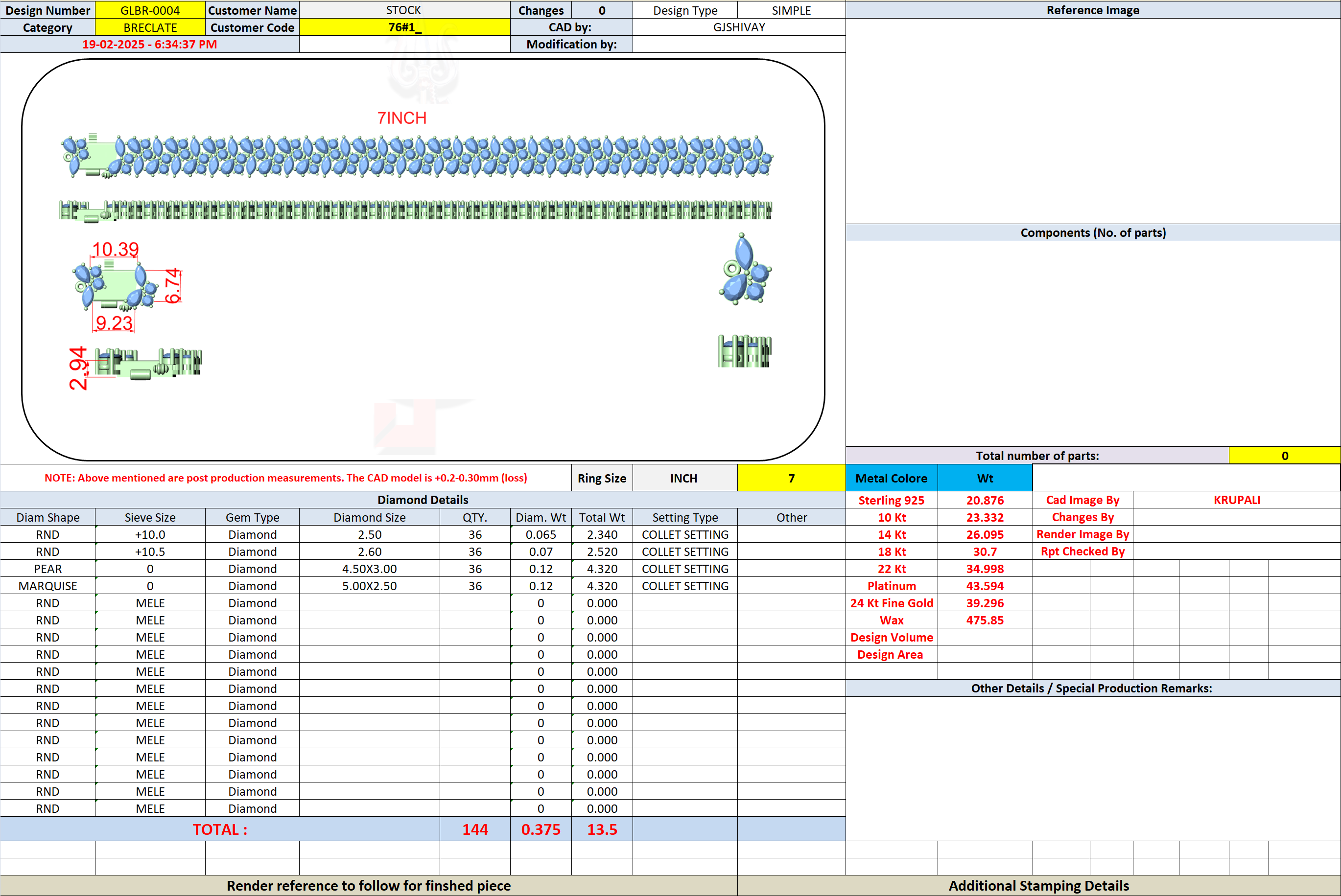Click the 5.00X2.50 diamond size cell
The width and height of the screenshot is (1341, 896).
point(369,586)
